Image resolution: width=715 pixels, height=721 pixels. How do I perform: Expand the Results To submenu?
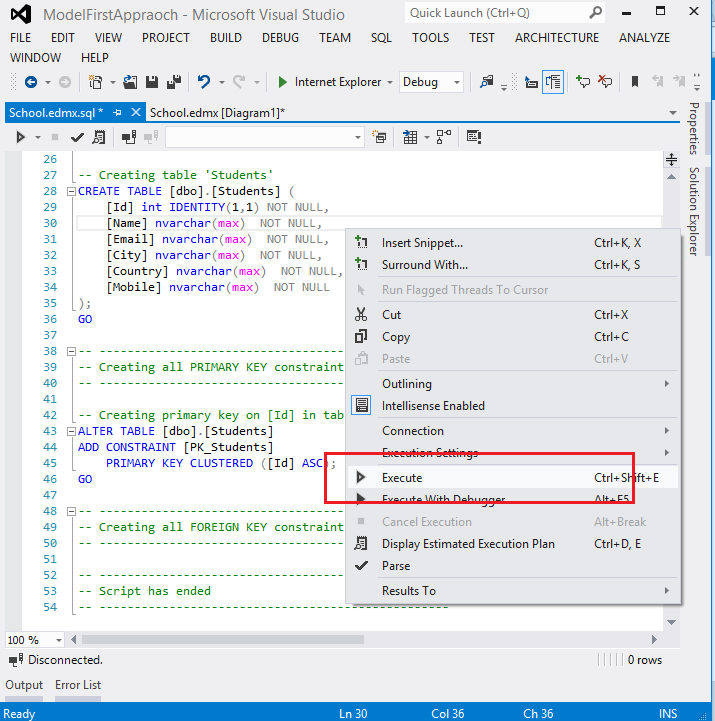tap(514, 590)
